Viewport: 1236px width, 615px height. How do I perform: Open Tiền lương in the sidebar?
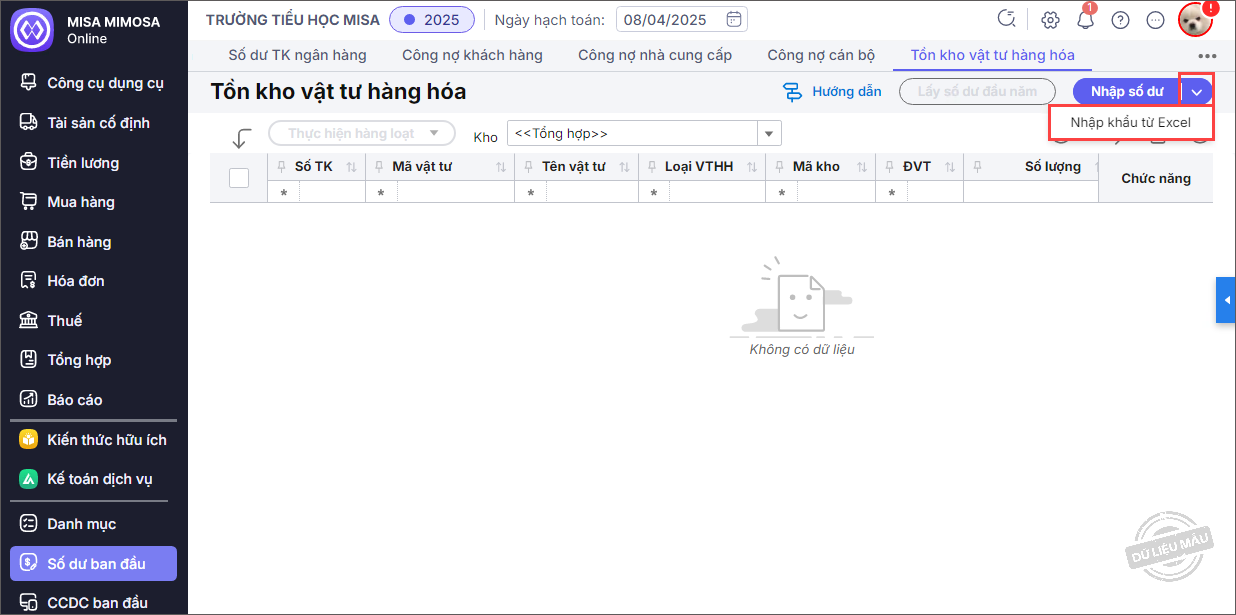tap(83, 162)
